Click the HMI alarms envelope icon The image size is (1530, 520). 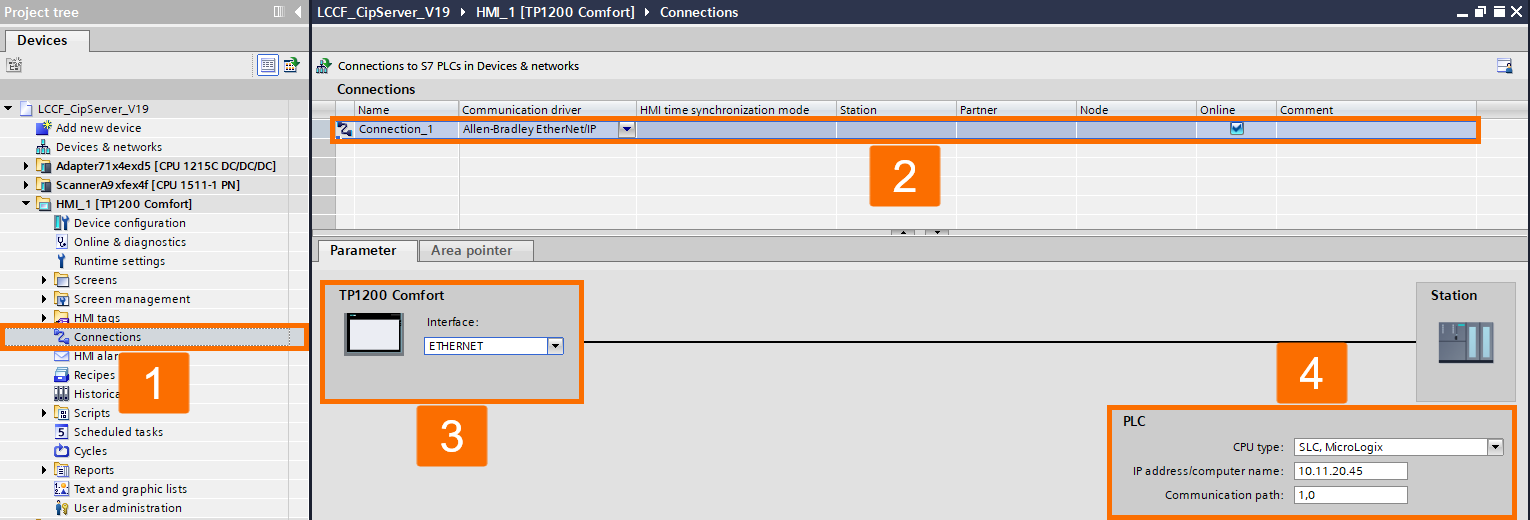click(62, 356)
